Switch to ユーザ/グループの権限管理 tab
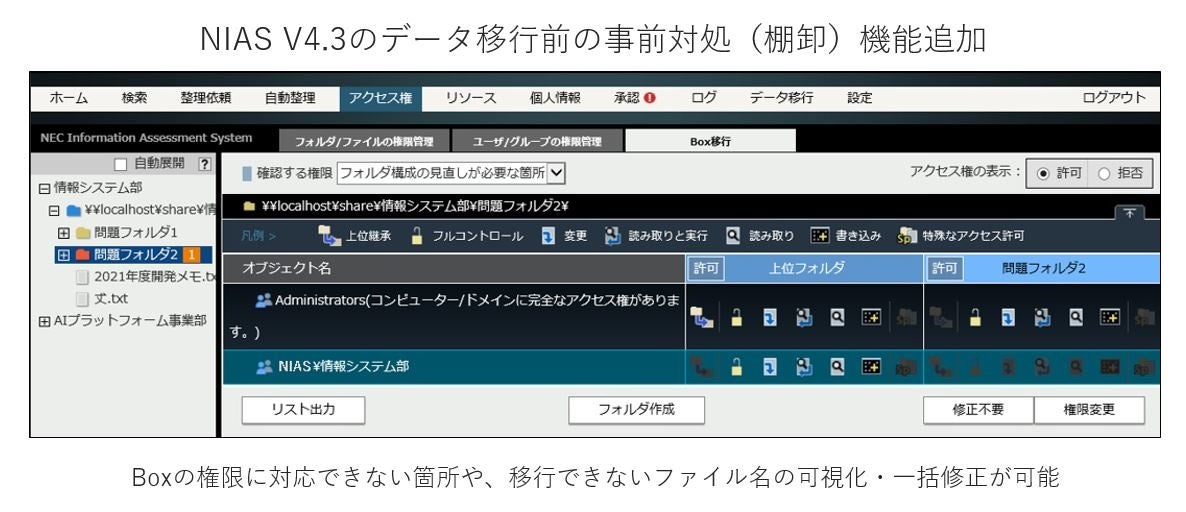This screenshot has height=512, width=1186. [x=537, y=141]
